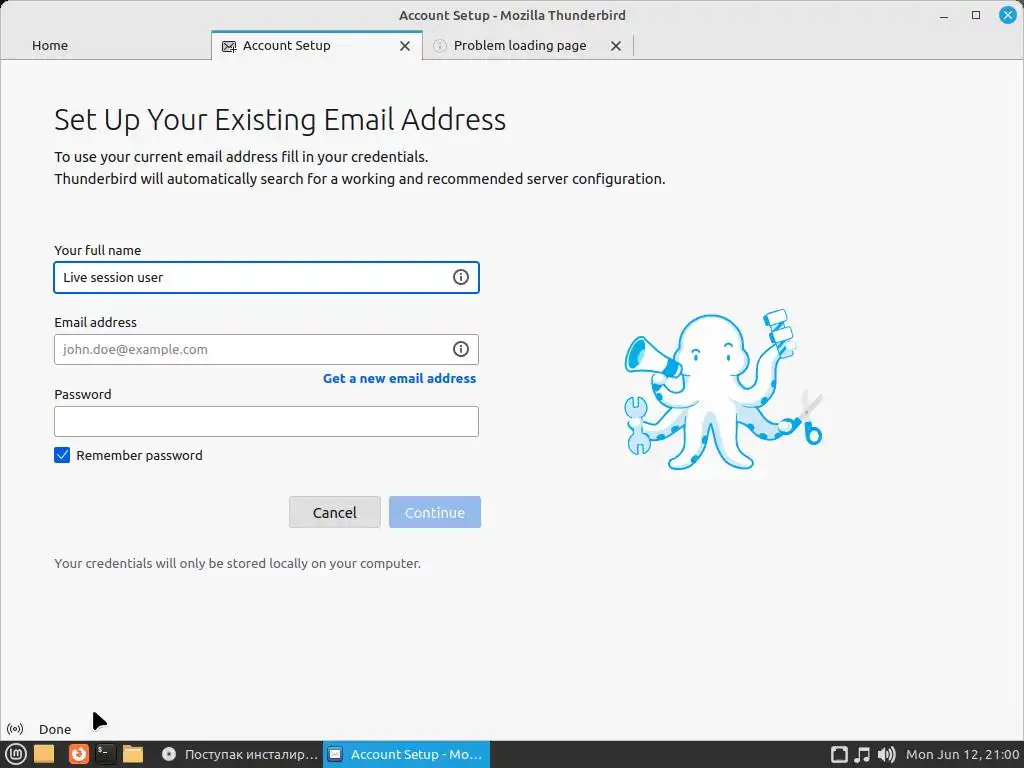Open the Get a new email address link

[399, 379]
